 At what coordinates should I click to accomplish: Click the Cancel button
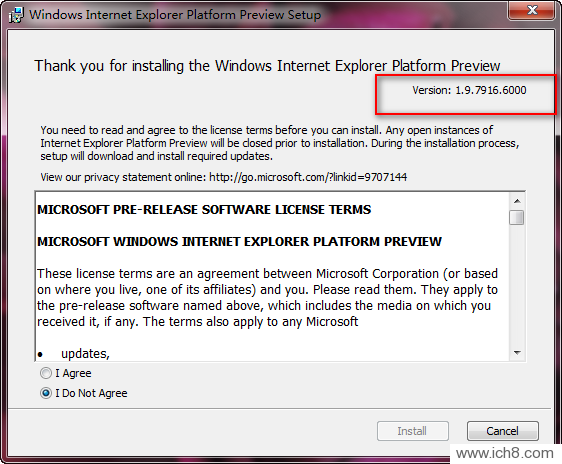pos(503,431)
